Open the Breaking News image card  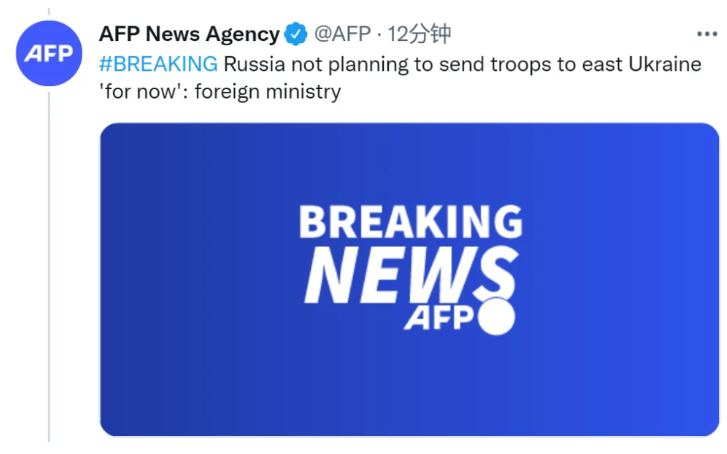click(409, 280)
